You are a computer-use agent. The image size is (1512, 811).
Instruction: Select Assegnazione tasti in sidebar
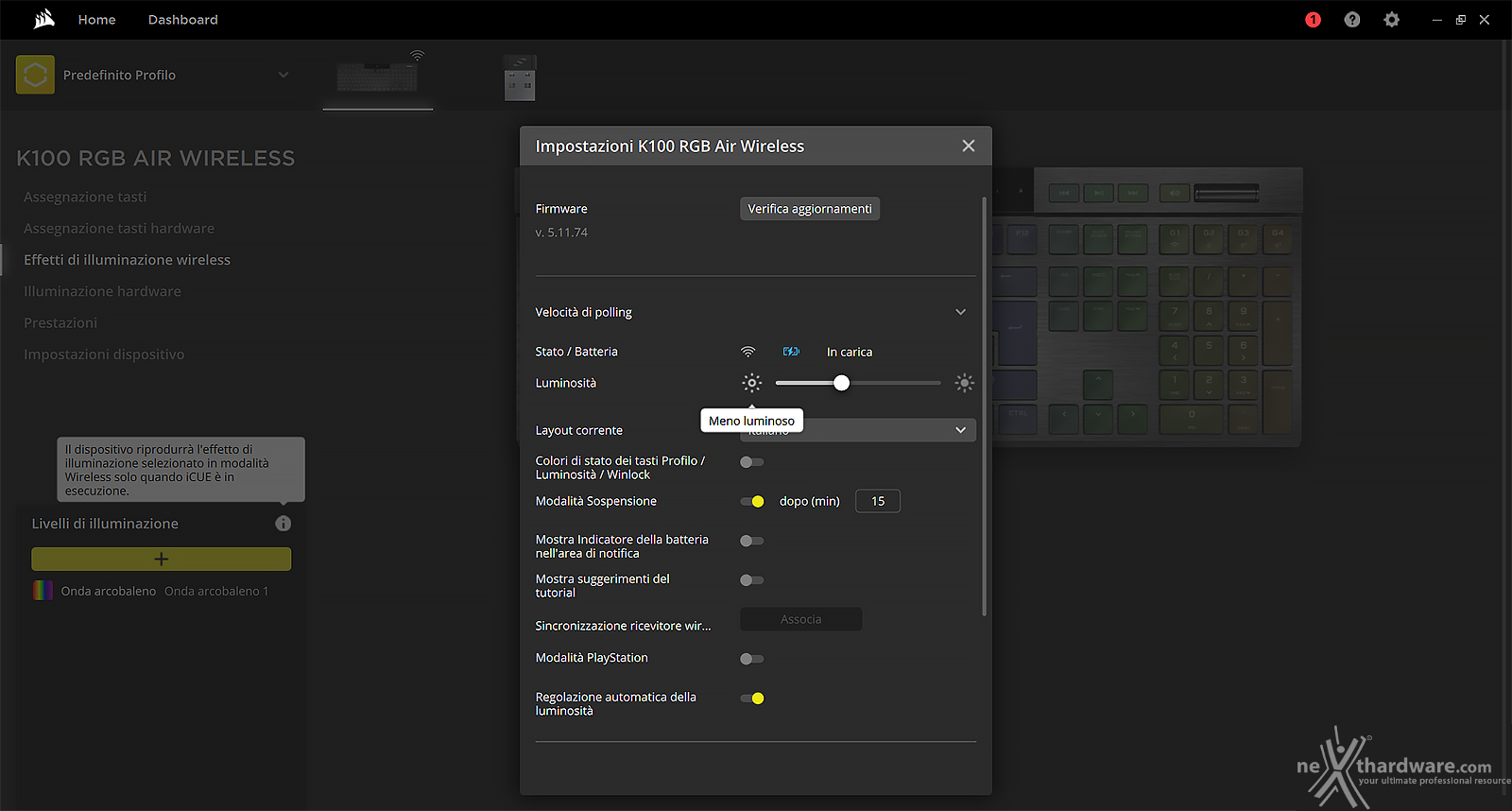click(85, 197)
